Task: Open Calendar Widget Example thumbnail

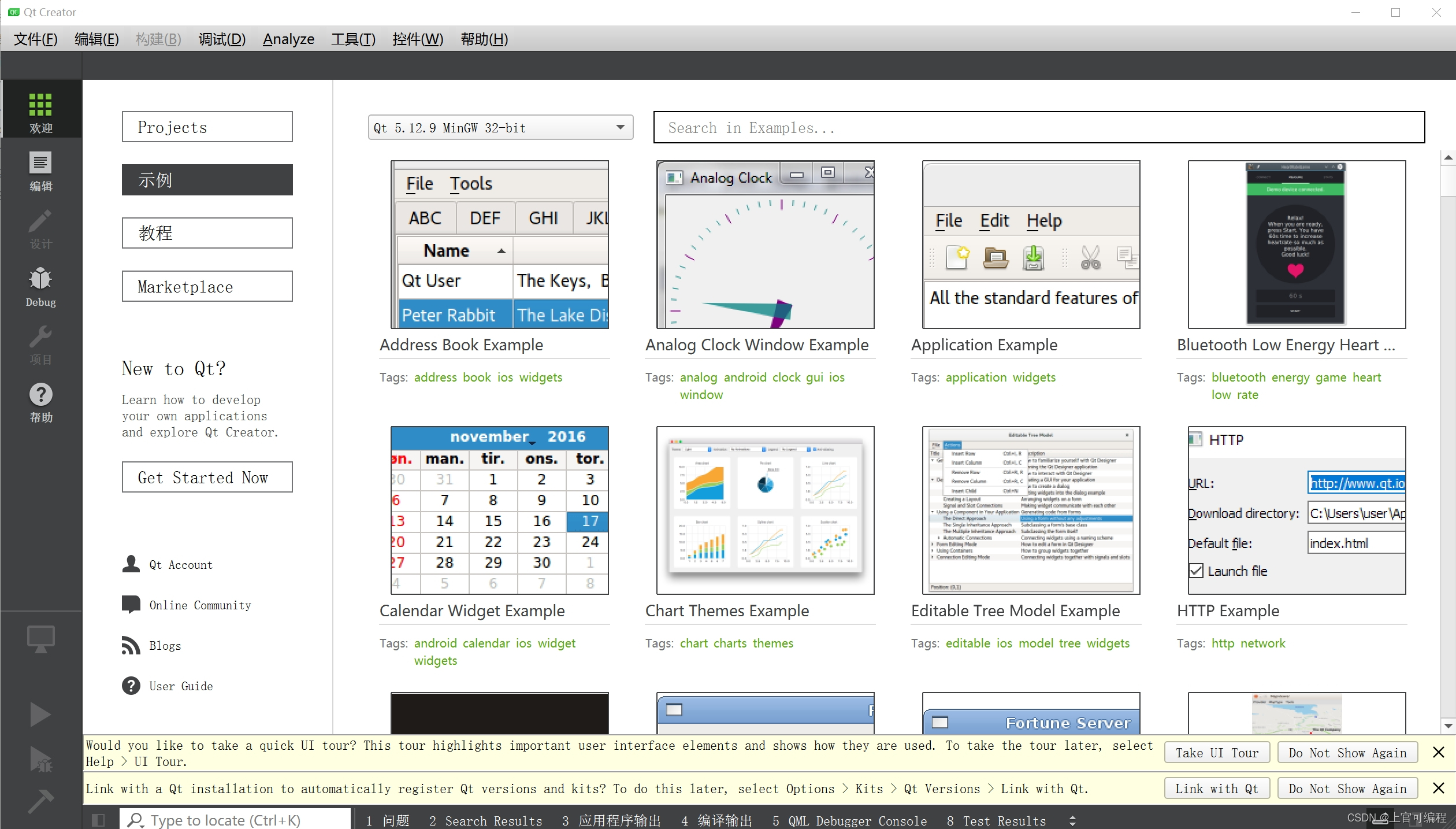Action: [500, 510]
